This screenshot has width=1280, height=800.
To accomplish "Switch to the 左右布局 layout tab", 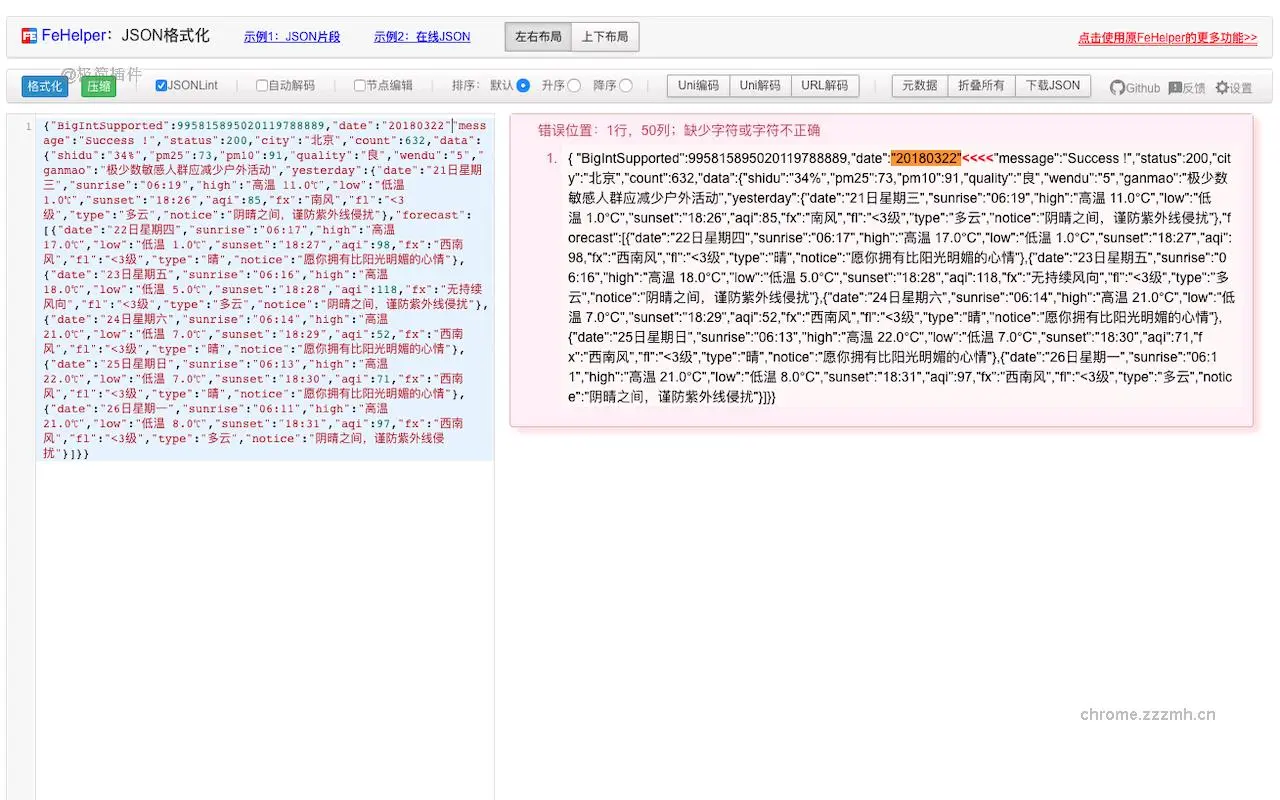I will (x=538, y=36).
